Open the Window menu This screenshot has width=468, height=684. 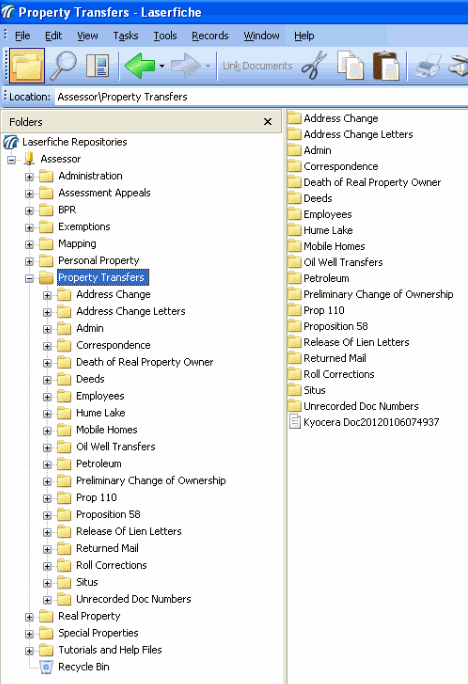tap(261, 36)
